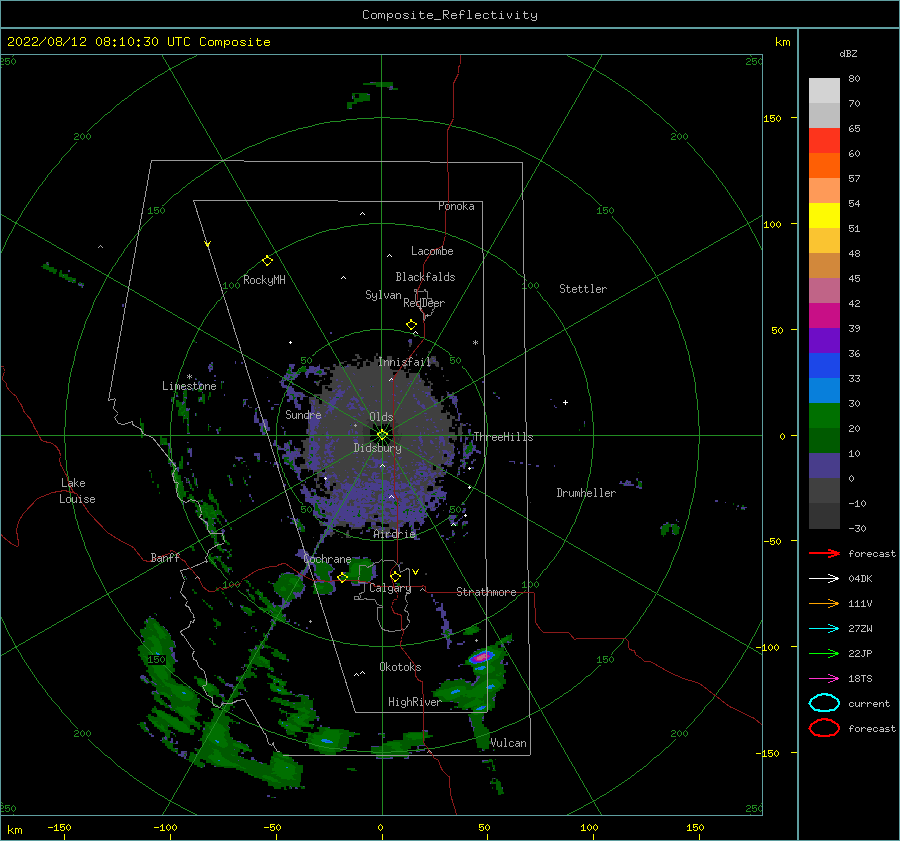
Task: Click the yellow diamond marker beside RockyMH
Action: 267,261
